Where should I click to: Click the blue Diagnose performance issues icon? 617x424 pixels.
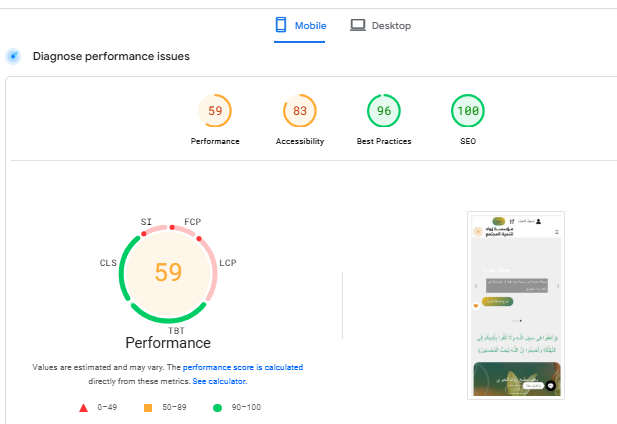pyautogui.click(x=14, y=56)
